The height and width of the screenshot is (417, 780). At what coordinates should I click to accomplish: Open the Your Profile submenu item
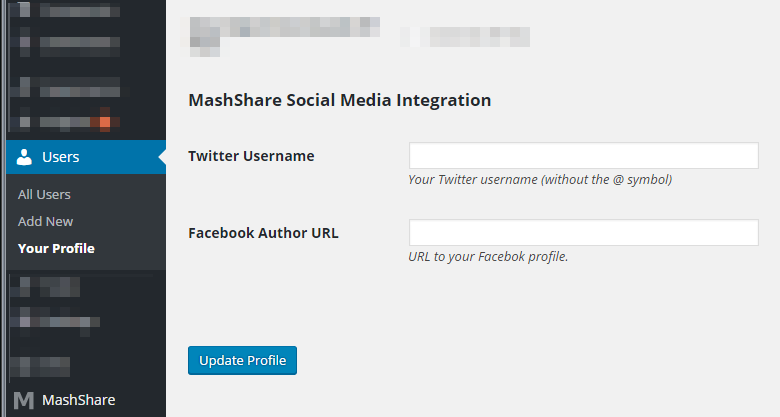[x=56, y=248]
